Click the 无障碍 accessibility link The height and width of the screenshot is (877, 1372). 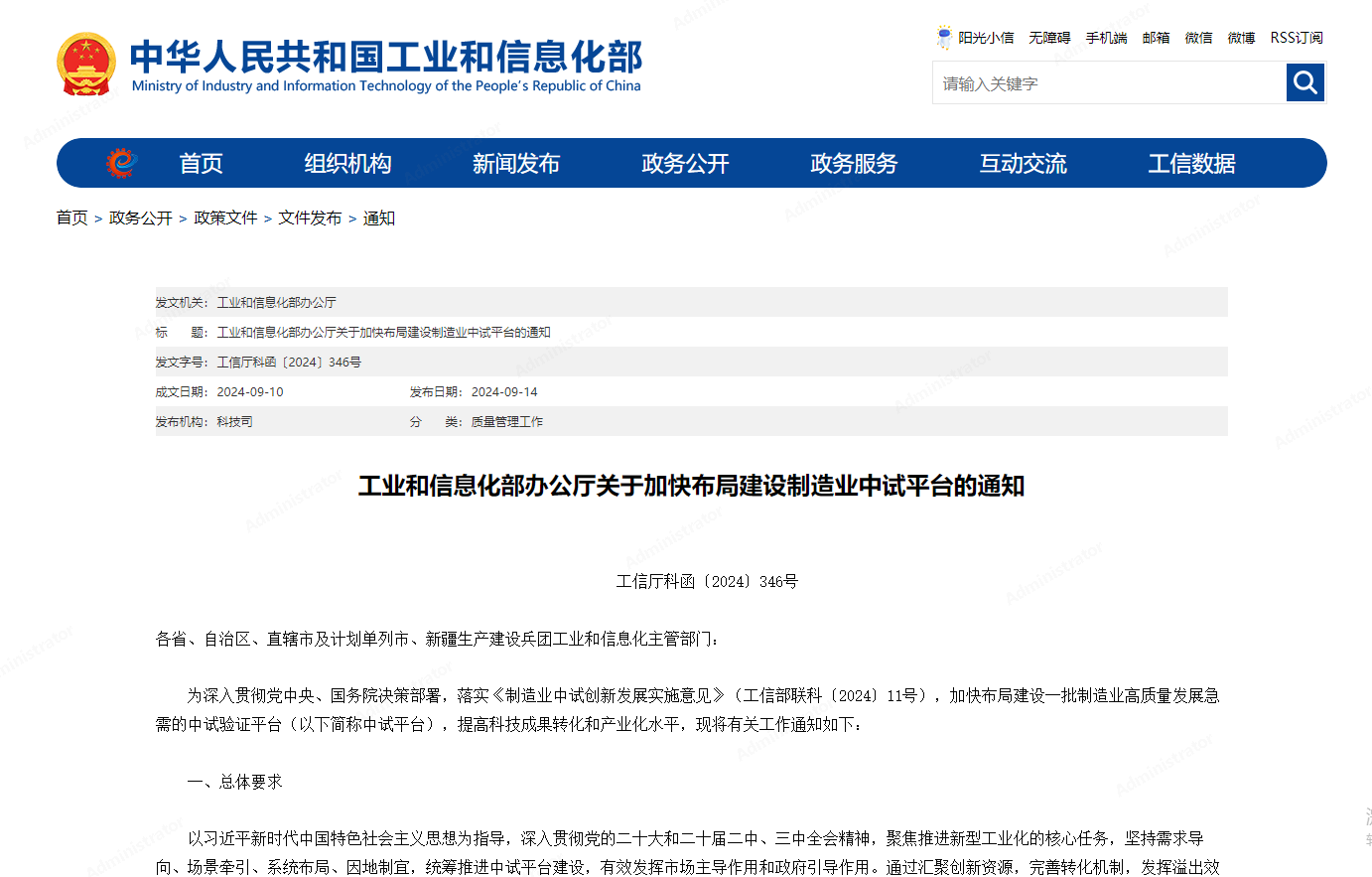pos(1049,38)
